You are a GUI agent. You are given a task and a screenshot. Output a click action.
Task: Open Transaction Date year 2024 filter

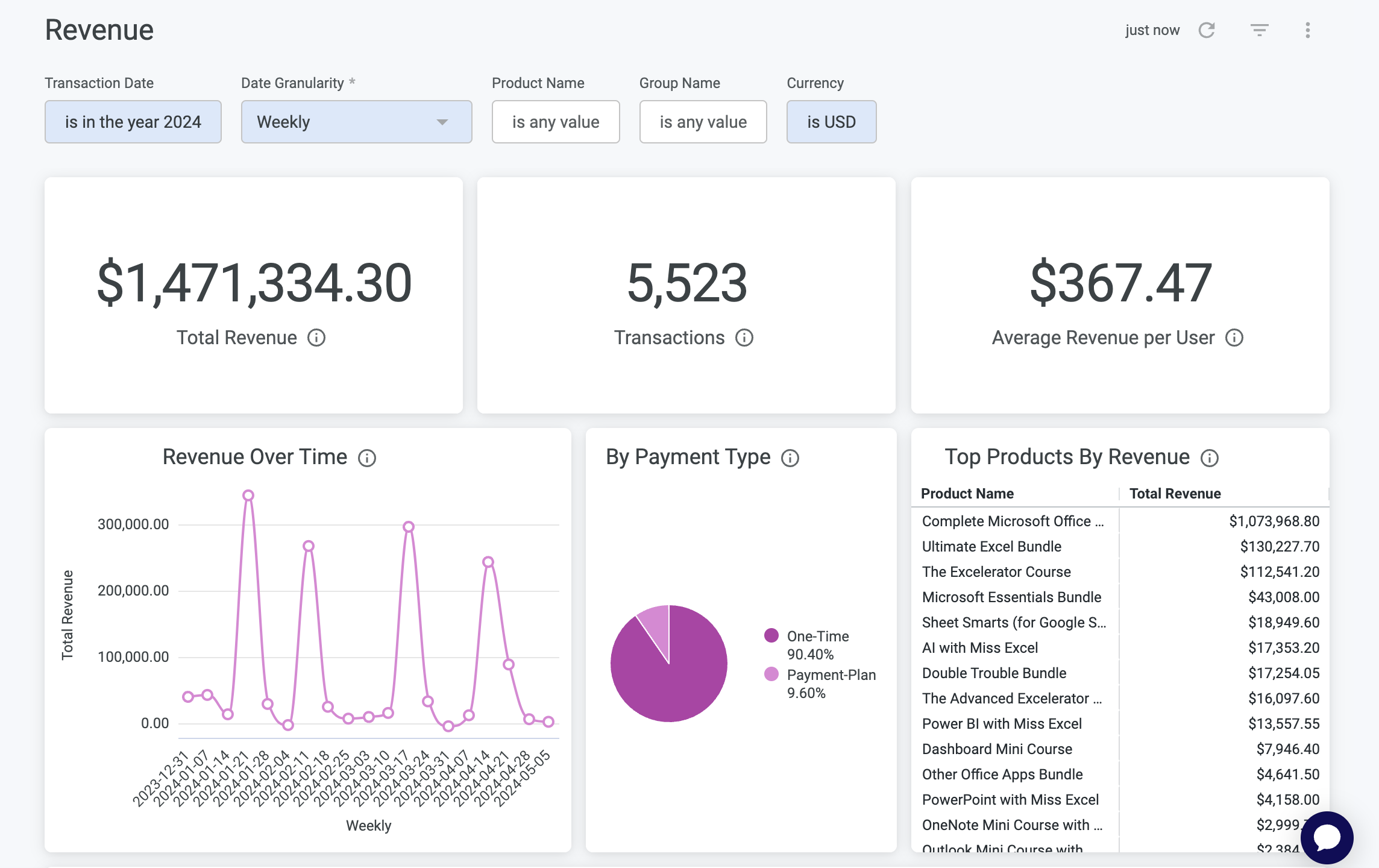[x=133, y=122]
